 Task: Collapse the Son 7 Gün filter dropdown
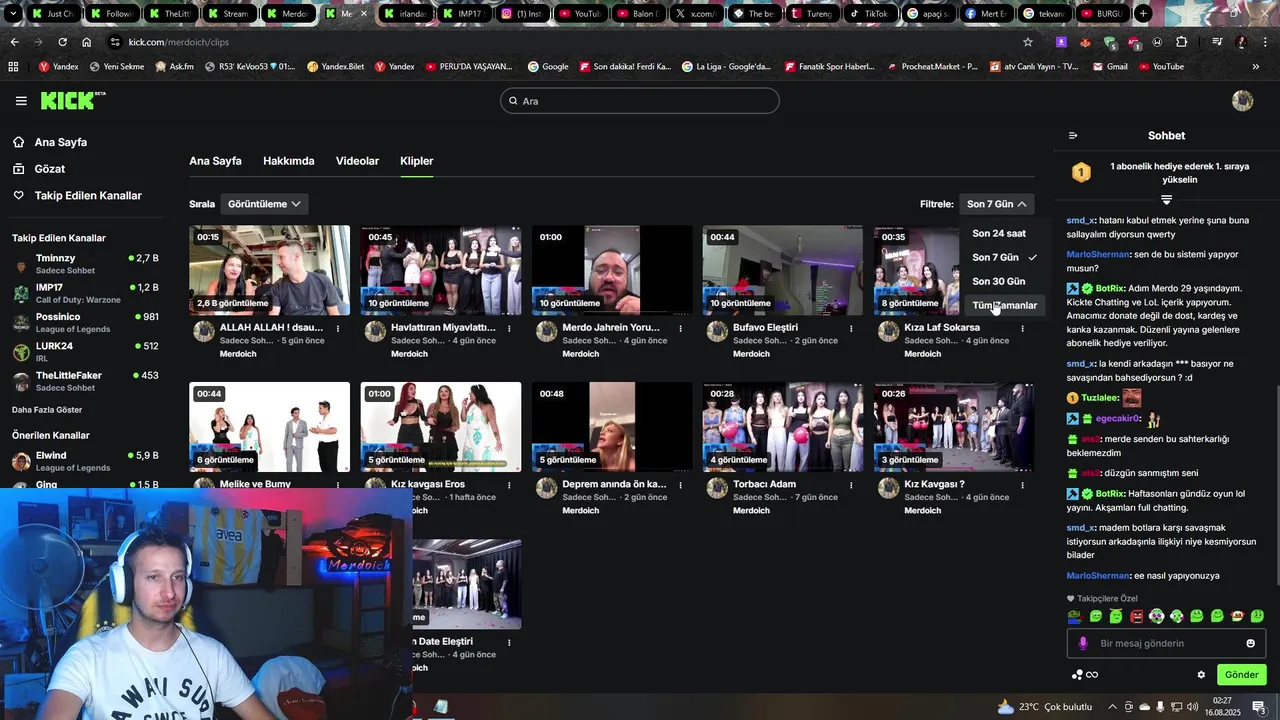pos(996,204)
